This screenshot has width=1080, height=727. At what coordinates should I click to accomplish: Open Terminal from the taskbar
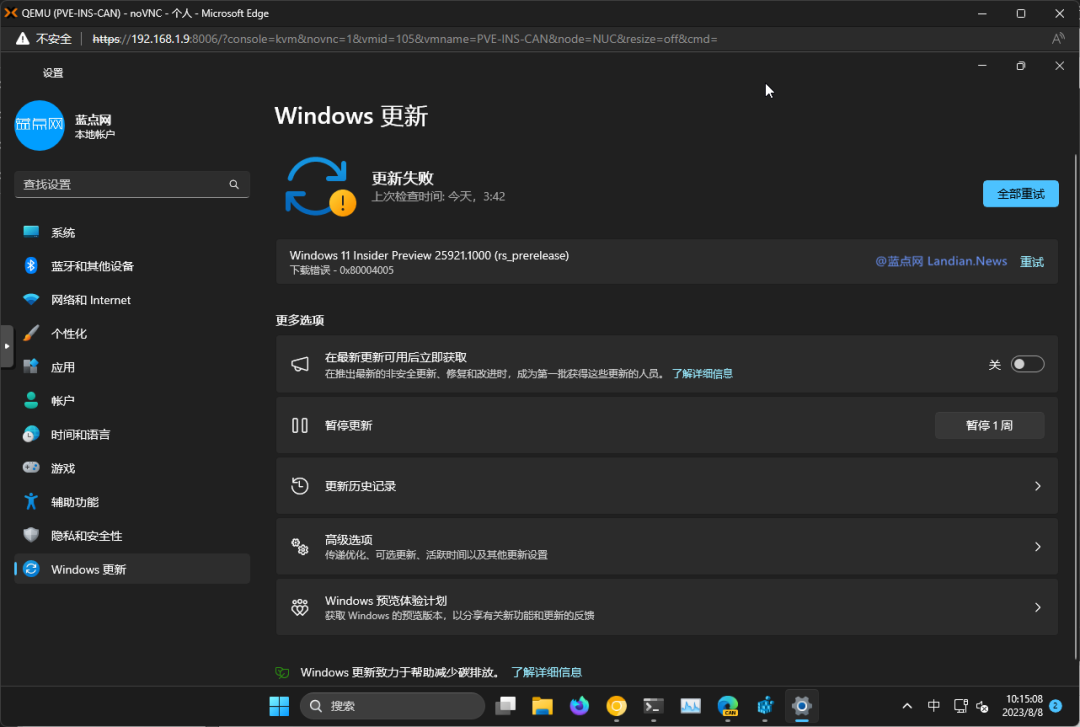click(x=653, y=706)
